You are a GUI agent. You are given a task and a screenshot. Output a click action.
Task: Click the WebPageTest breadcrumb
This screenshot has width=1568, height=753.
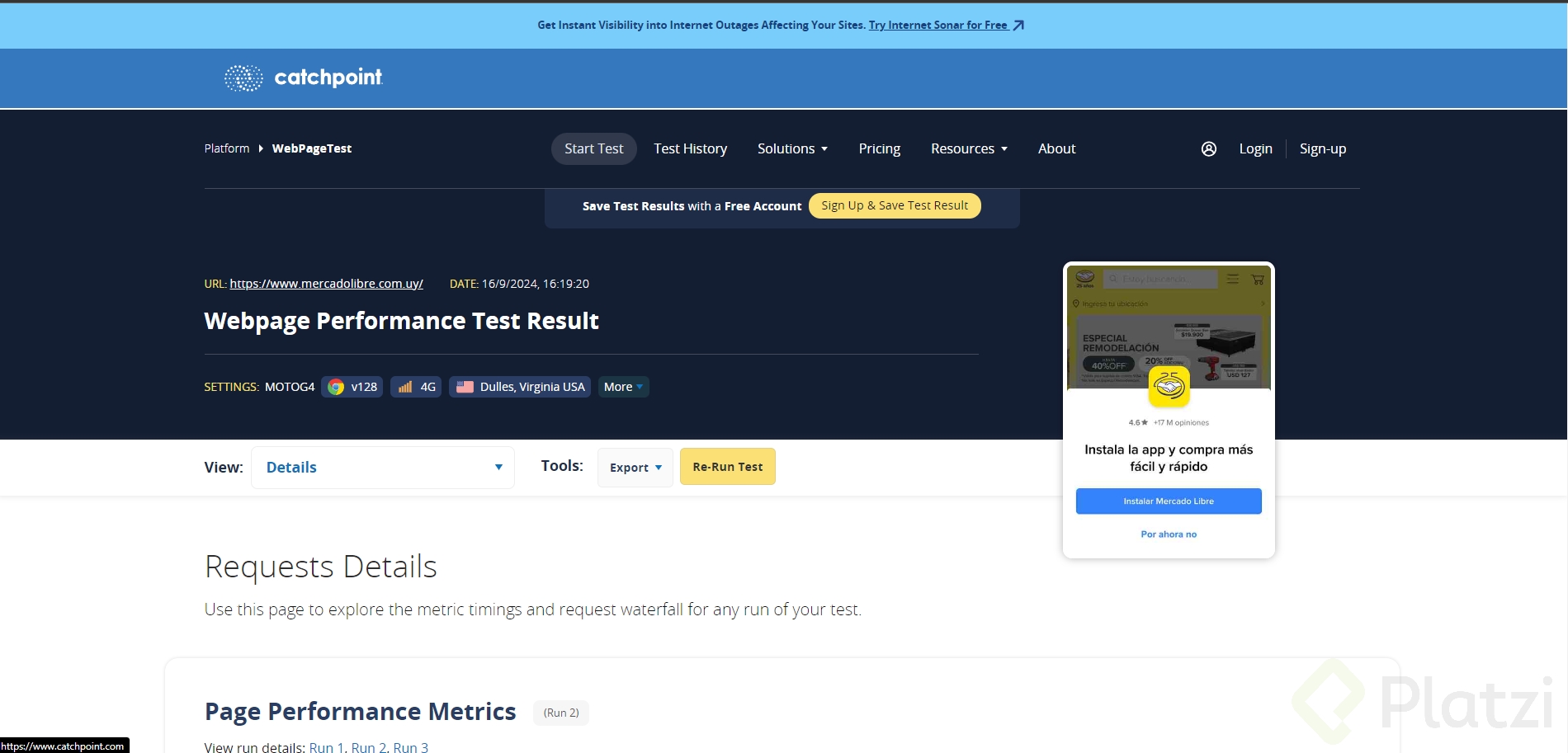click(x=312, y=148)
